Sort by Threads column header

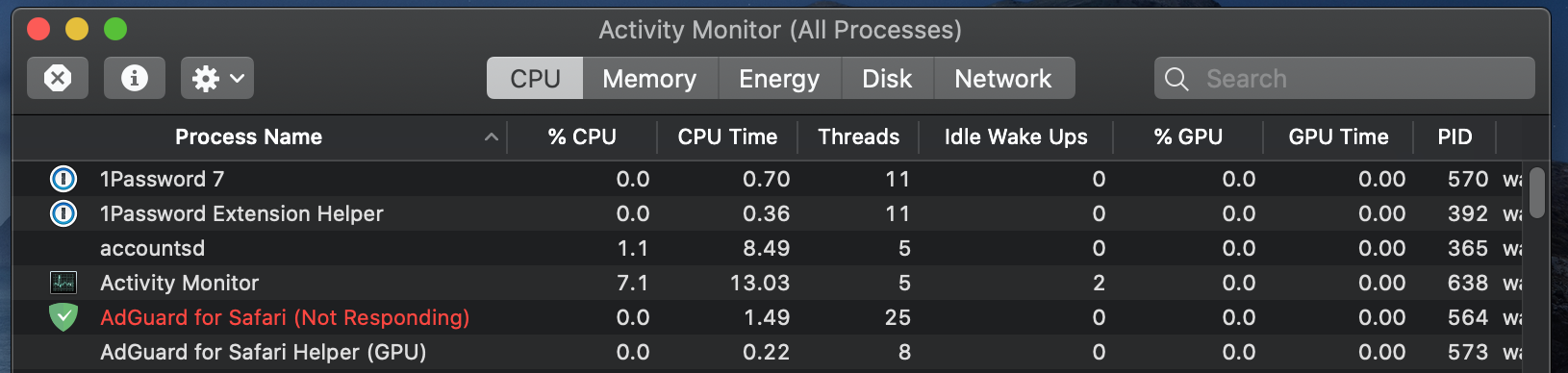point(858,137)
